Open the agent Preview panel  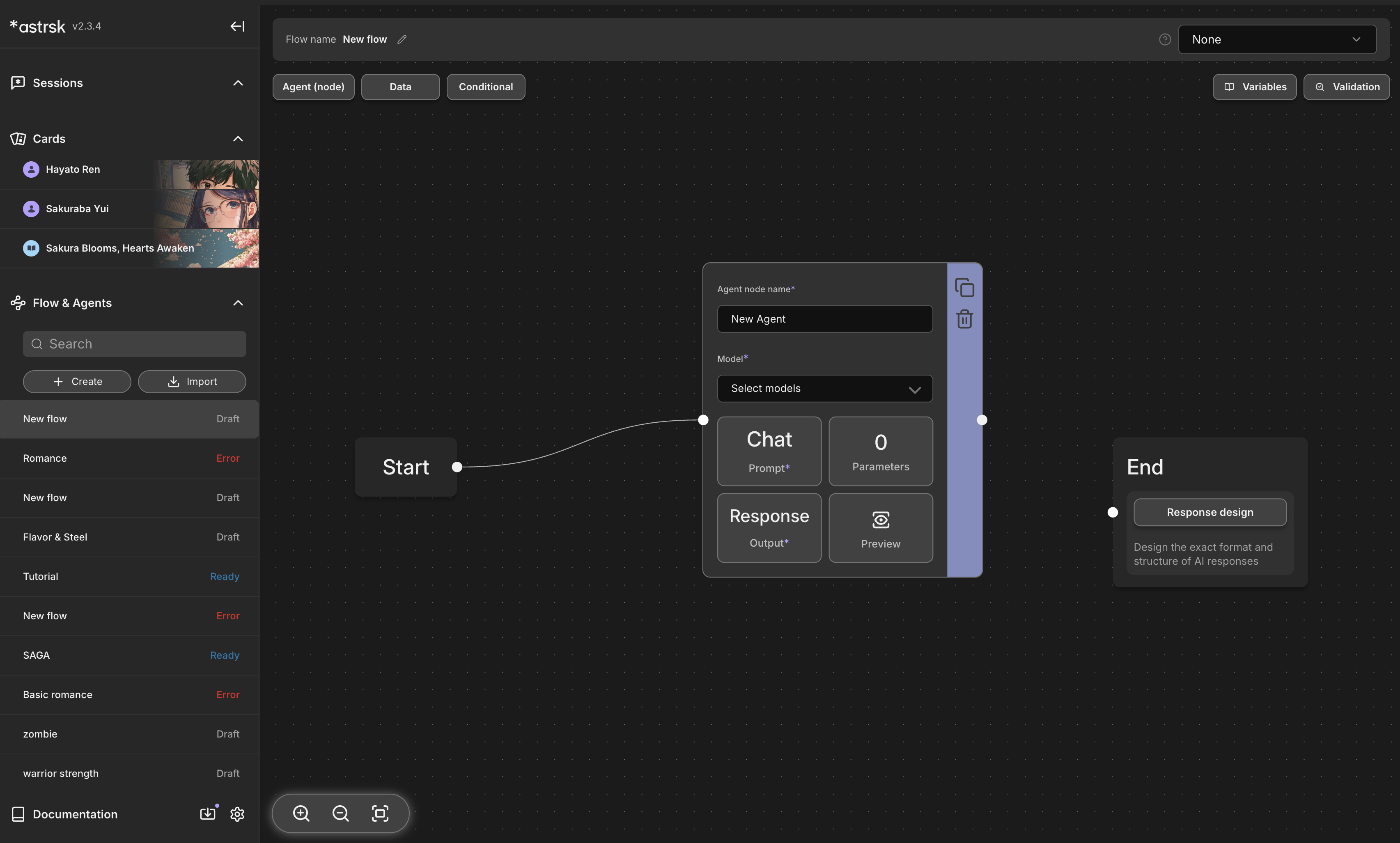point(880,528)
